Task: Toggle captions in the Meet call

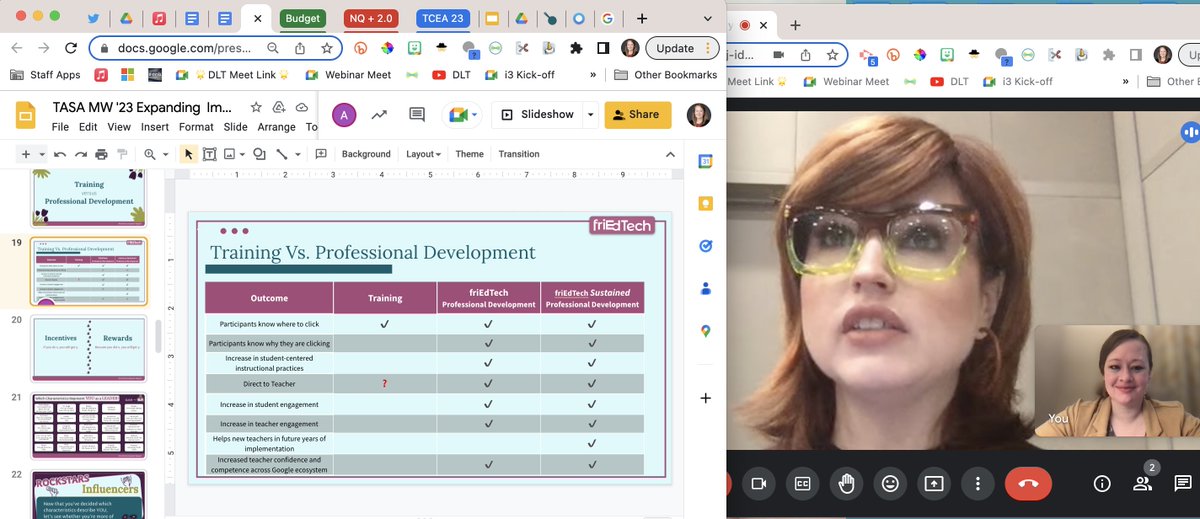Action: tap(802, 484)
